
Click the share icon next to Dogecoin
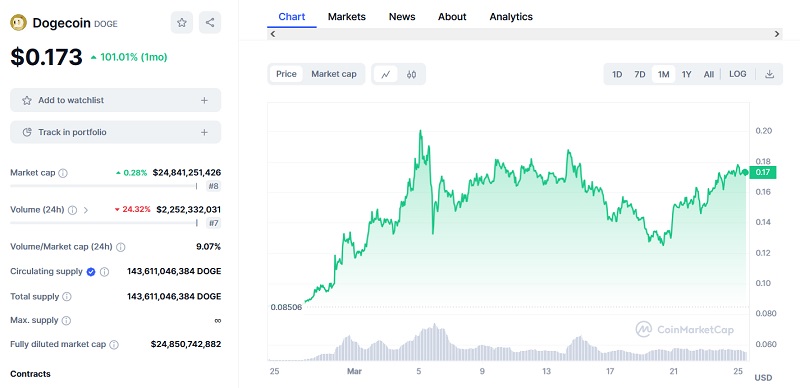210,22
